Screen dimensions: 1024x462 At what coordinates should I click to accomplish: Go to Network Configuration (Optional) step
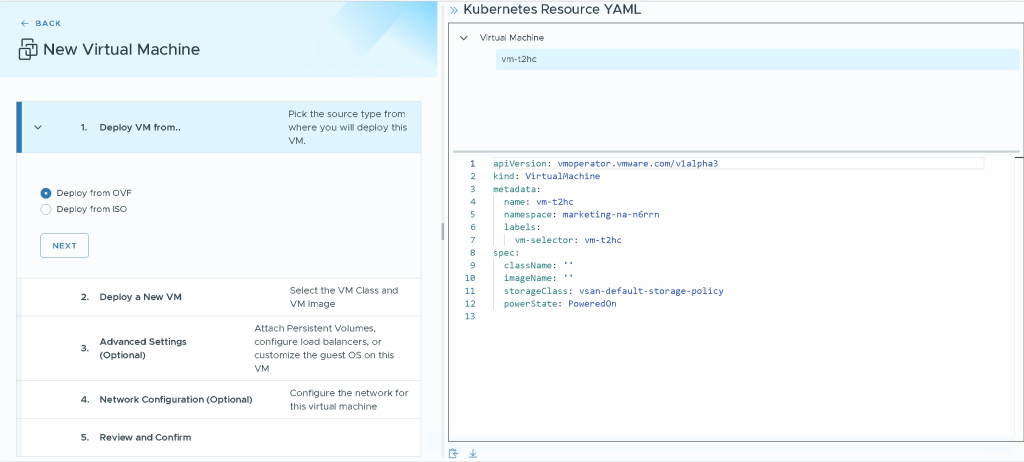click(x=175, y=400)
